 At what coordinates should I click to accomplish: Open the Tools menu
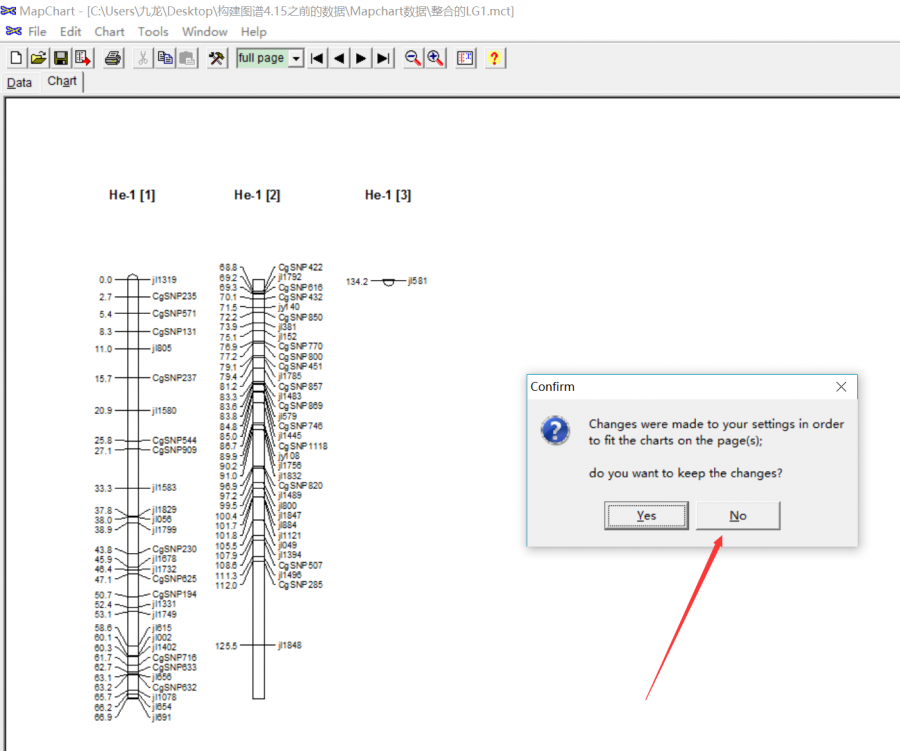click(153, 32)
